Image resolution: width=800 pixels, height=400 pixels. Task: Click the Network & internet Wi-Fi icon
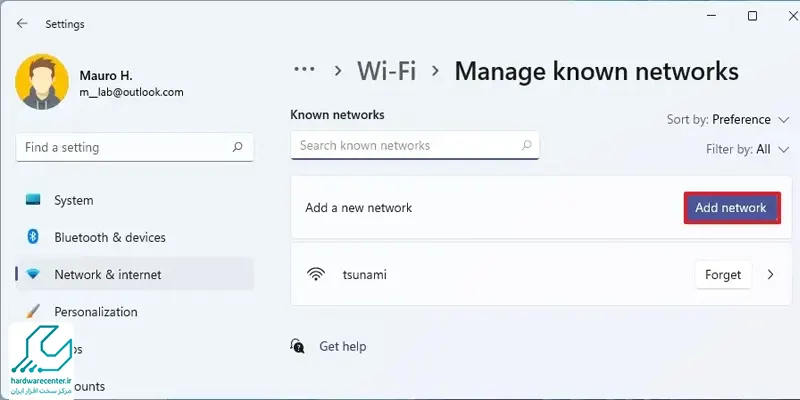tap(33, 274)
